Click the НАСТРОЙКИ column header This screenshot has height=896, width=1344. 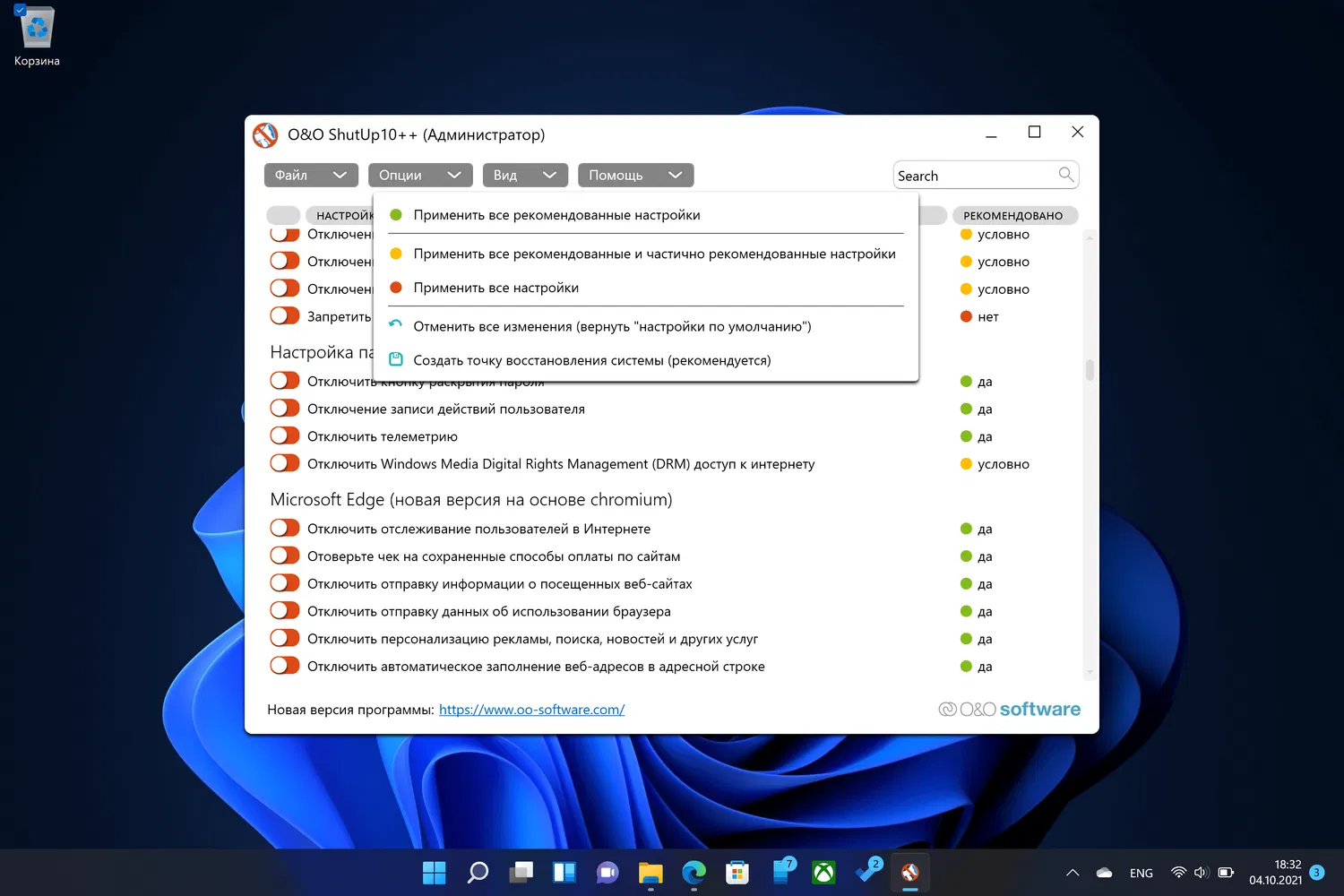pos(341,216)
